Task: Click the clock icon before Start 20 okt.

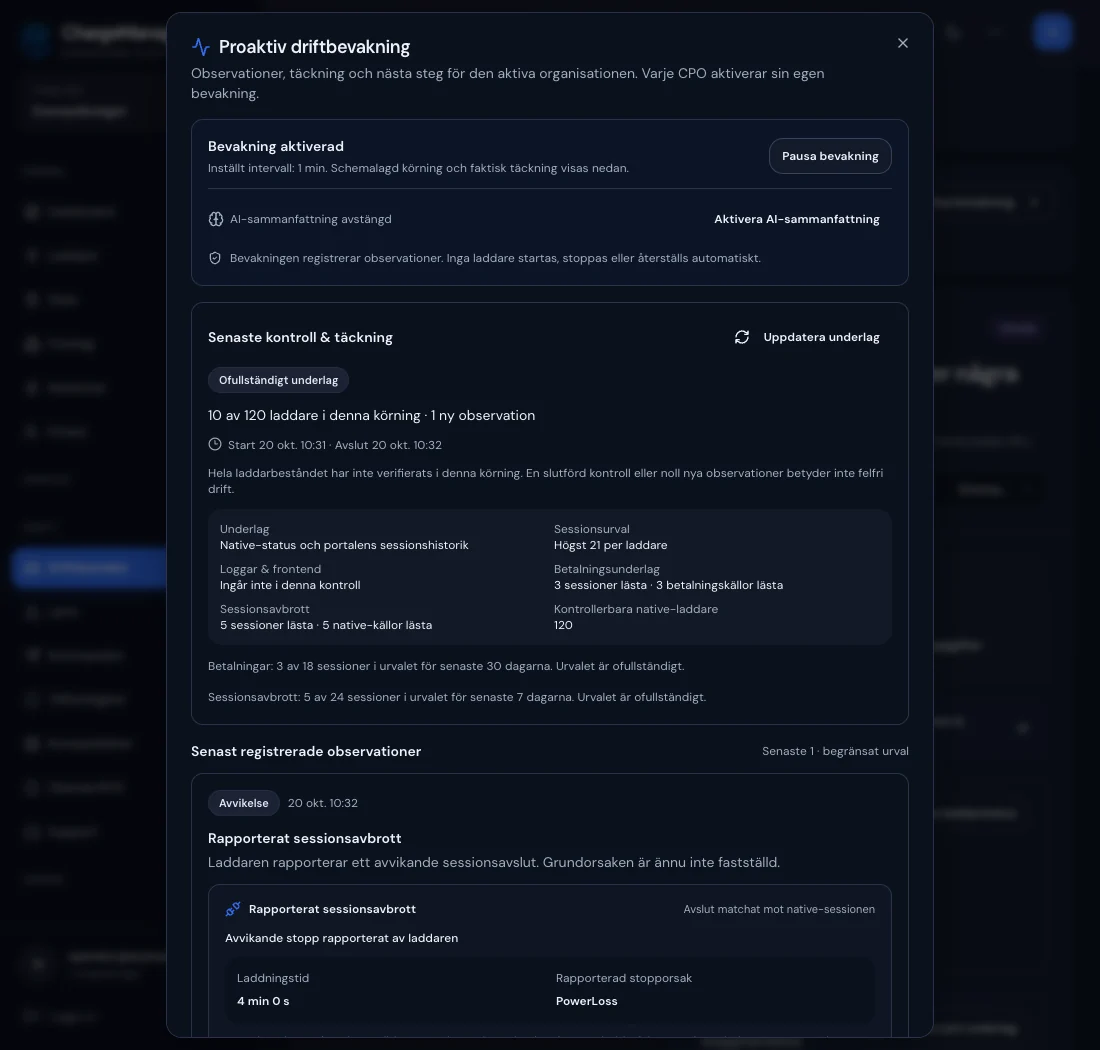Action: [x=215, y=445]
